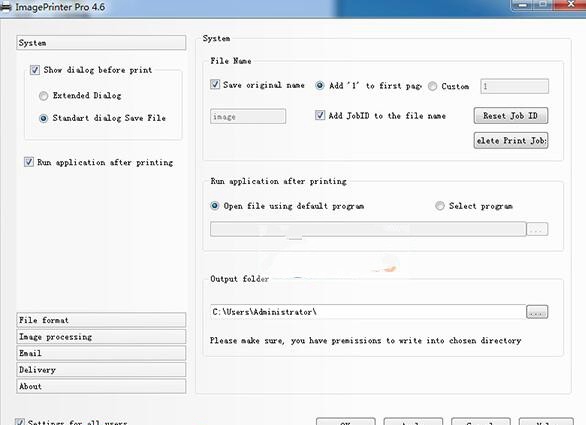
Task: Click the permissions notice text about chosen directory
Action: (365, 341)
